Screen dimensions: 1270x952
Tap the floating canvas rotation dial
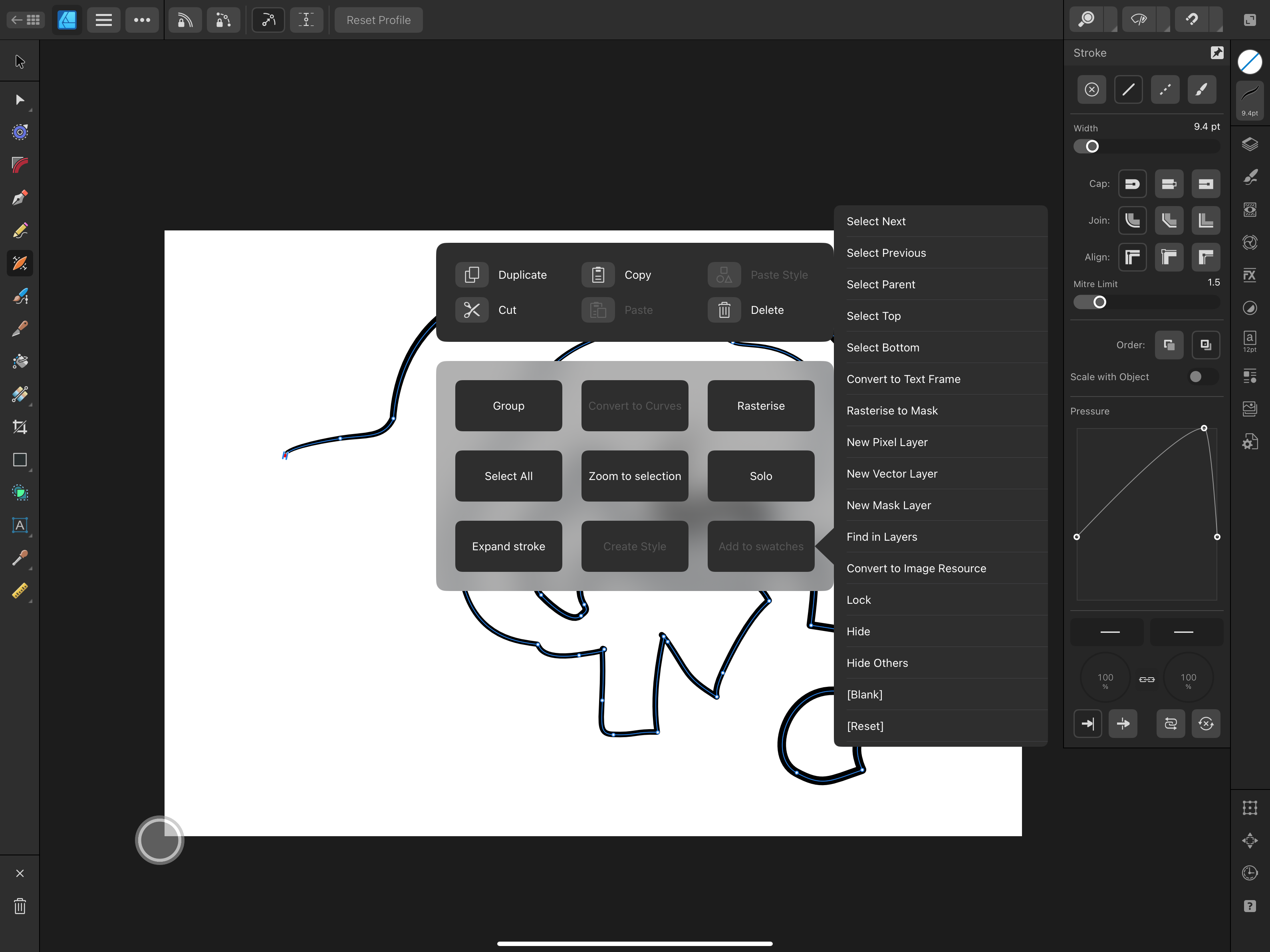[x=160, y=840]
